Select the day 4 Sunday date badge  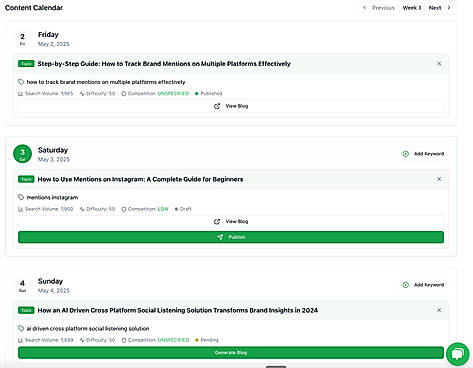coord(22,285)
